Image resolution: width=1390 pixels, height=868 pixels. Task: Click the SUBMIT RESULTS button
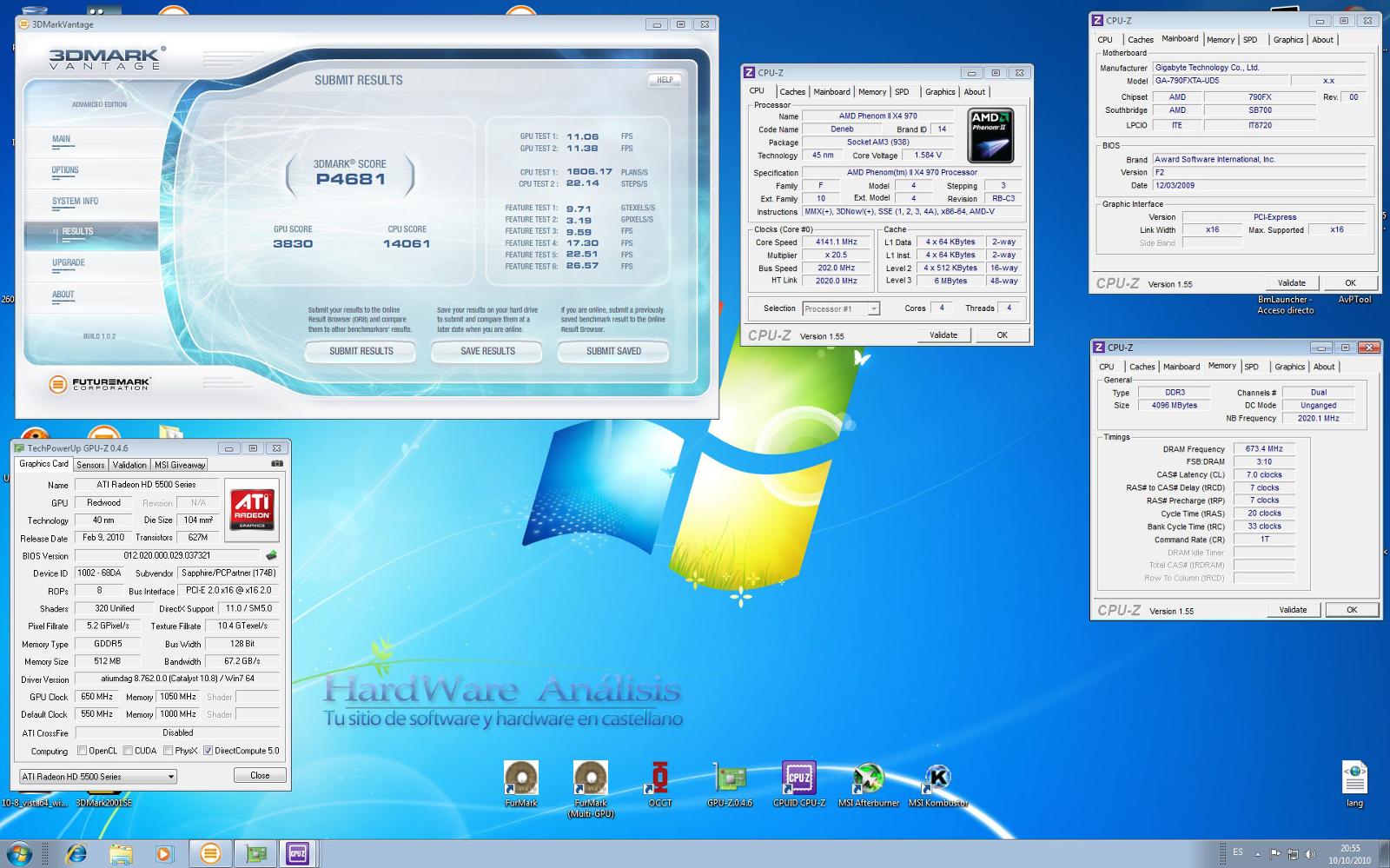click(x=361, y=351)
